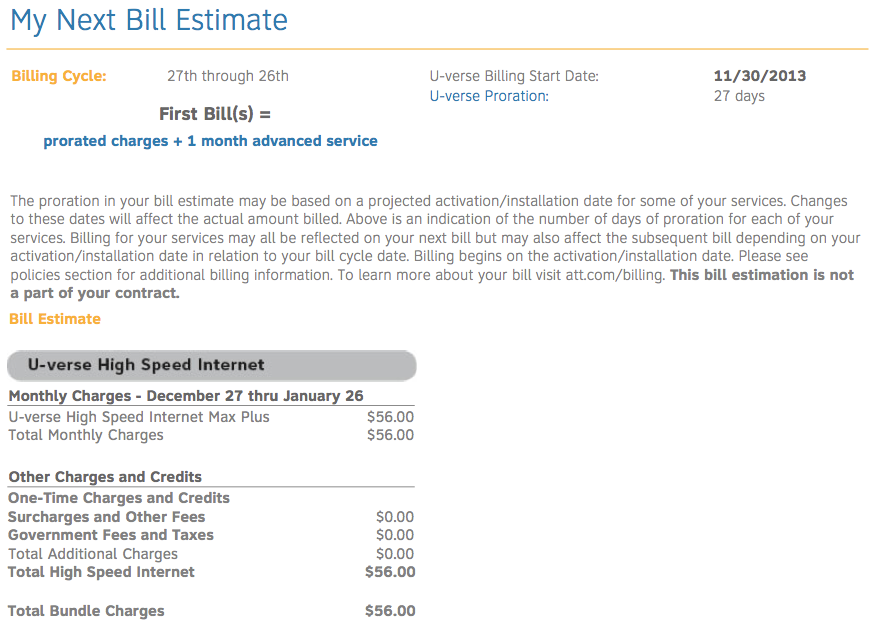Click the Government Fees and Taxes line

[x=211, y=535]
